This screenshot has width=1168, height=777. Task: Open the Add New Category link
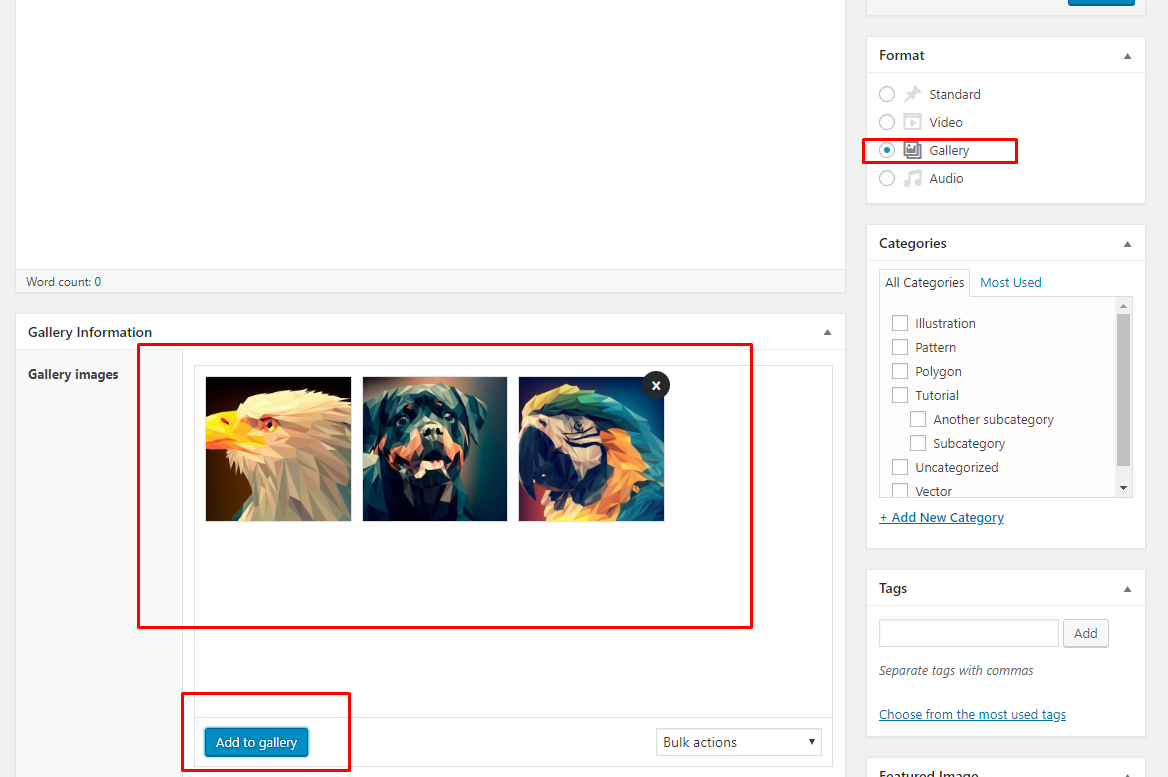[941, 517]
